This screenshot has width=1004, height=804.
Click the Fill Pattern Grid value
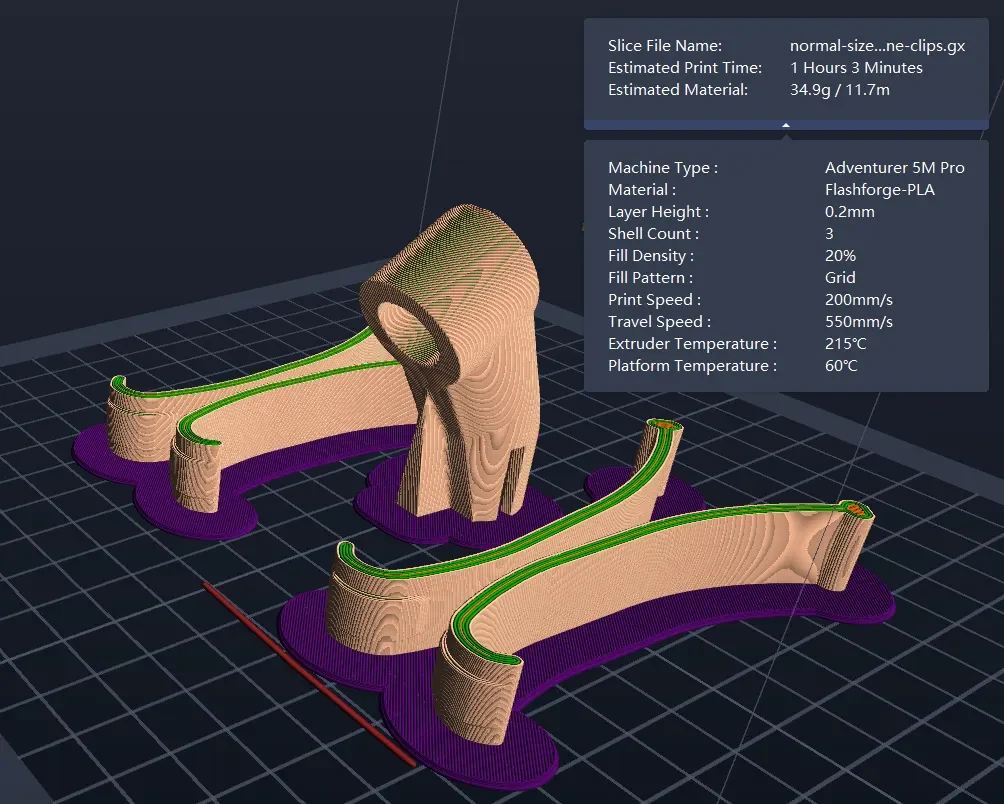[840, 277]
